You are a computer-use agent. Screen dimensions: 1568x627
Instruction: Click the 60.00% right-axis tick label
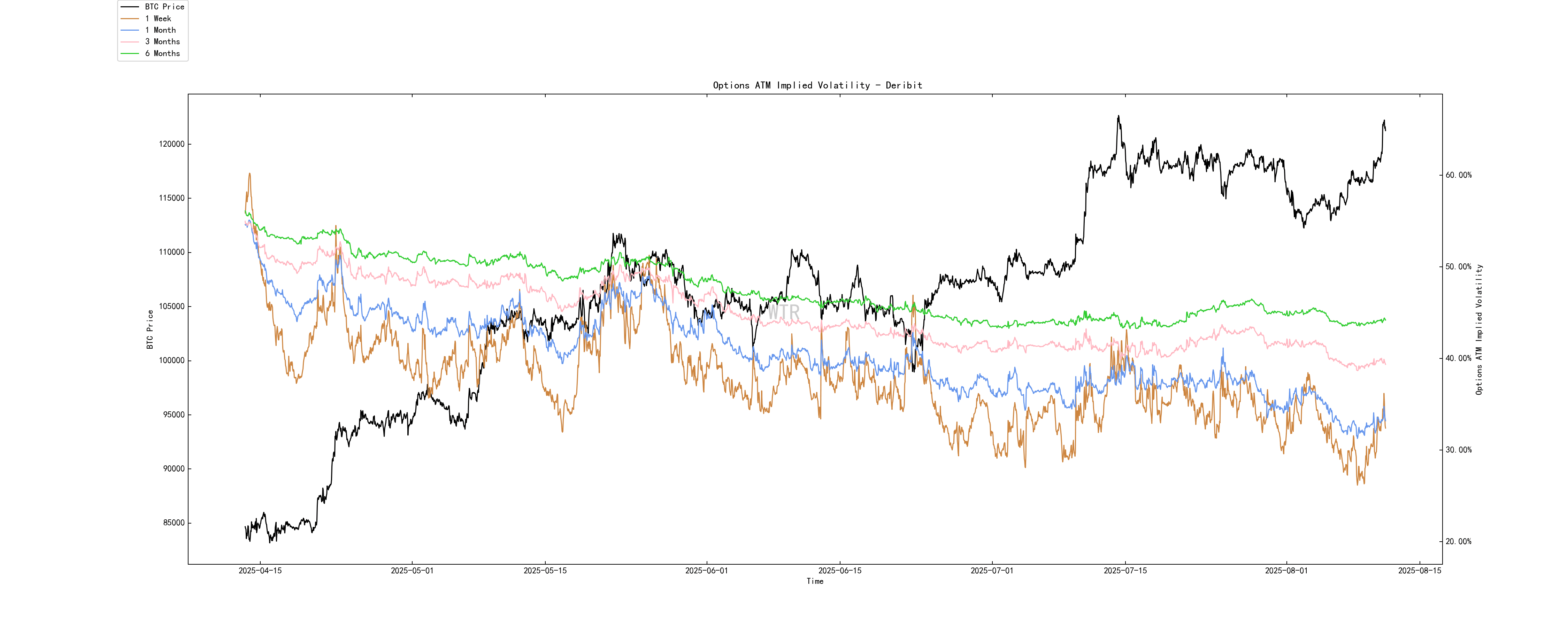1459,175
